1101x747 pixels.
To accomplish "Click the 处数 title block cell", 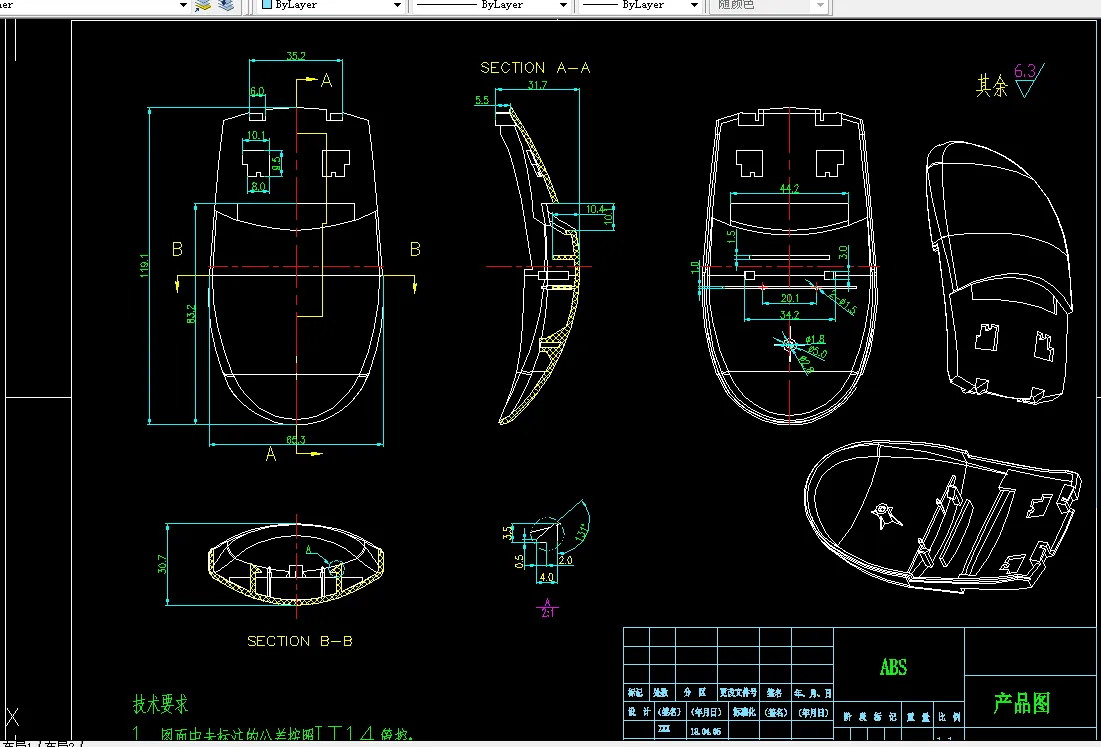I will tap(661, 693).
